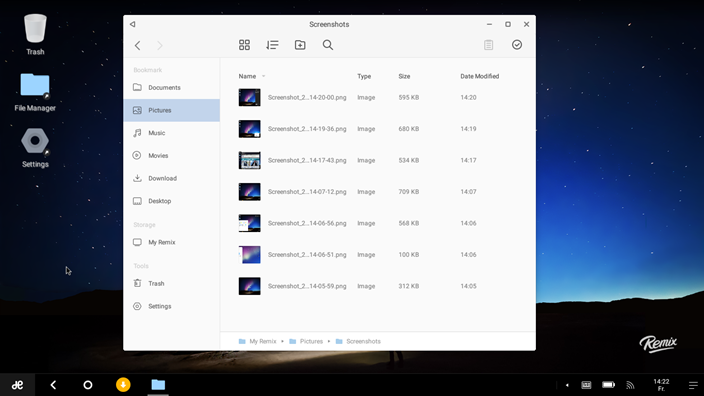This screenshot has height=396, width=704.
Task: Click the title bar back triangle
Action: (x=132, y=24)
